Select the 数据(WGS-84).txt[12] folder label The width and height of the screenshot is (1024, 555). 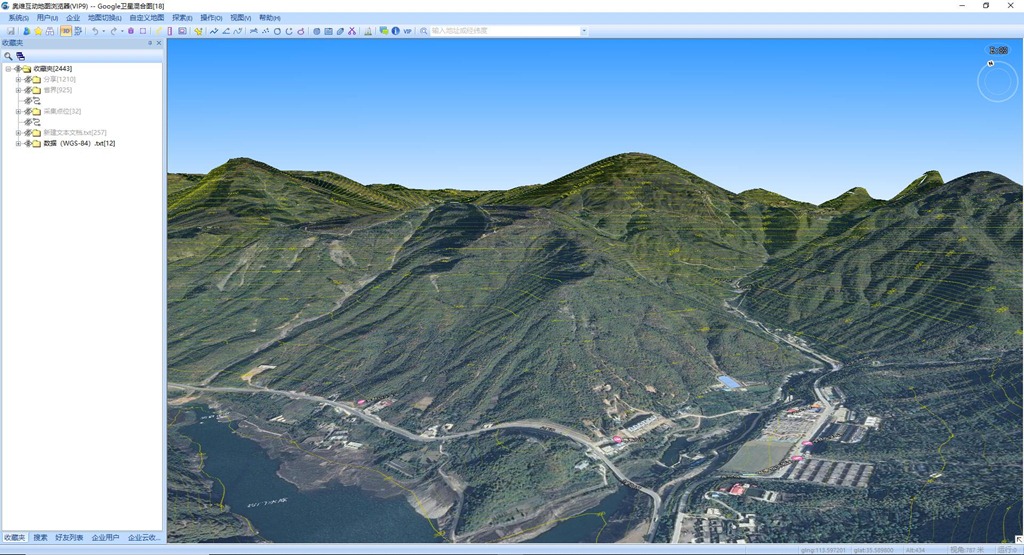pos(79,144)
